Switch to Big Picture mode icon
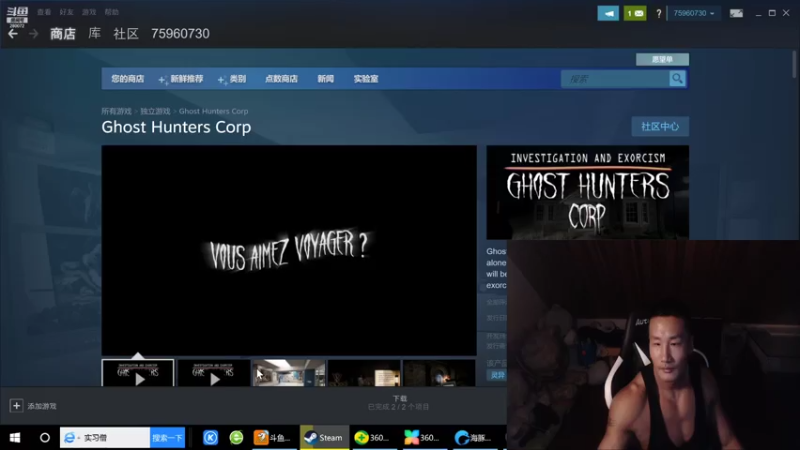The width and height of the screenshot is (800, 450). tap(736, 13)
